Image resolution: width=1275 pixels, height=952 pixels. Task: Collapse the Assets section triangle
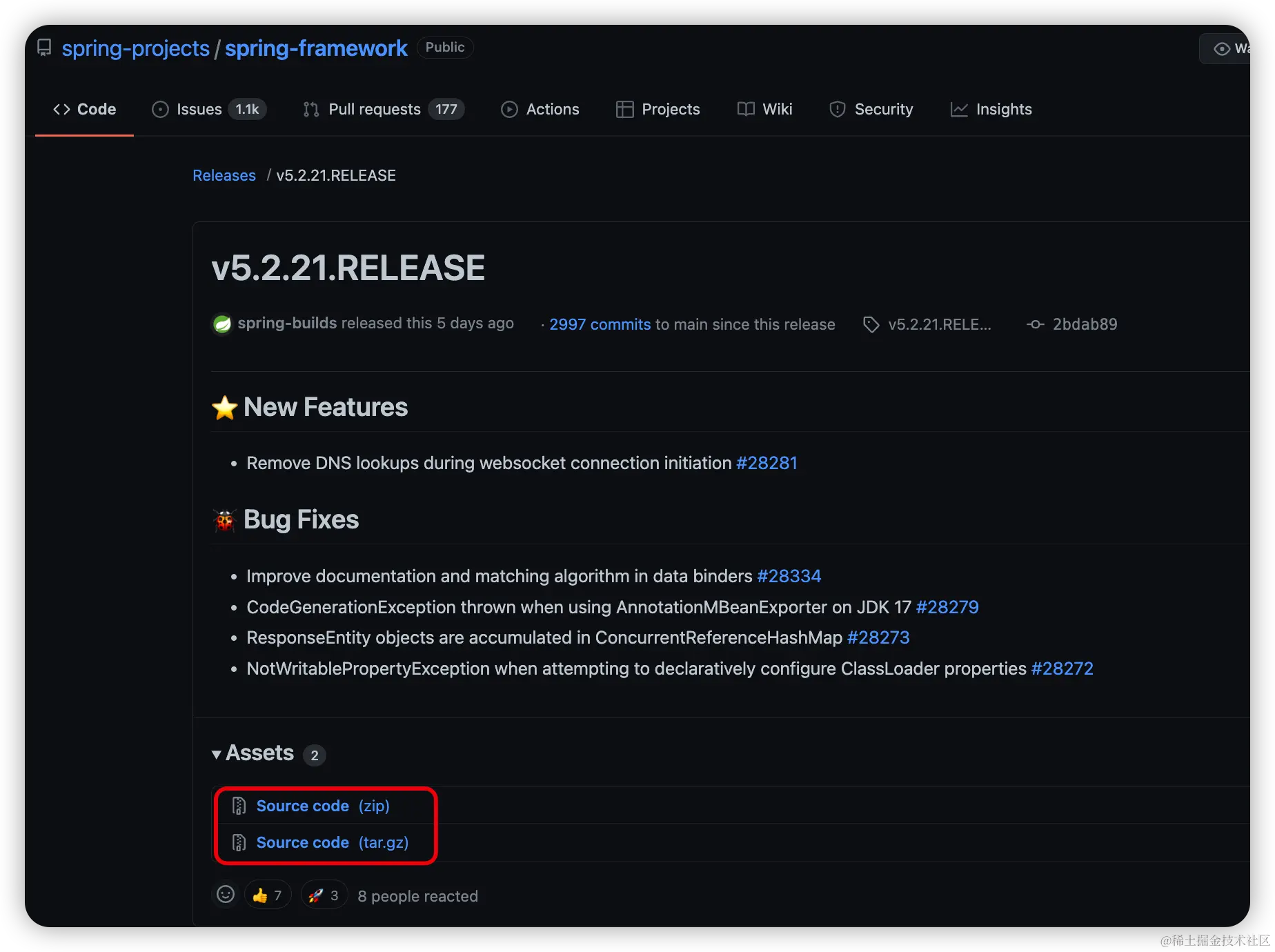(x=217, y=755)
